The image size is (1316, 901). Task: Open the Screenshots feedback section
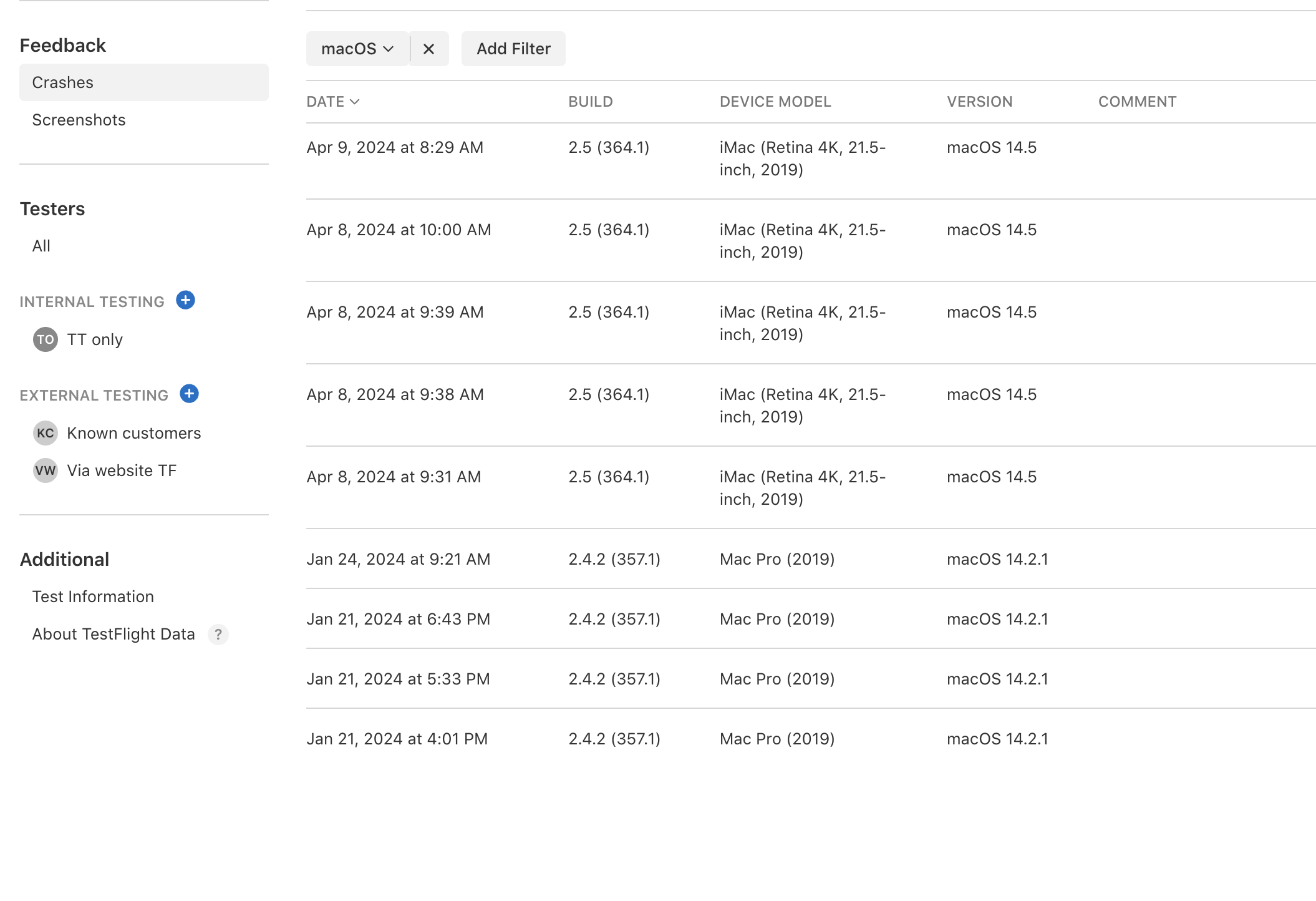79,120
